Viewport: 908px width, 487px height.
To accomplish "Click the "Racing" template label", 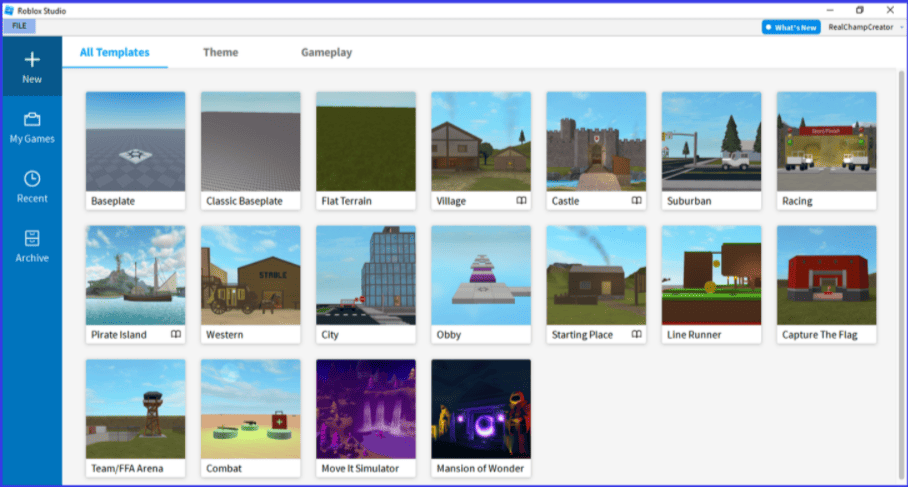I will pyautogui.click(x=797, y=201).
